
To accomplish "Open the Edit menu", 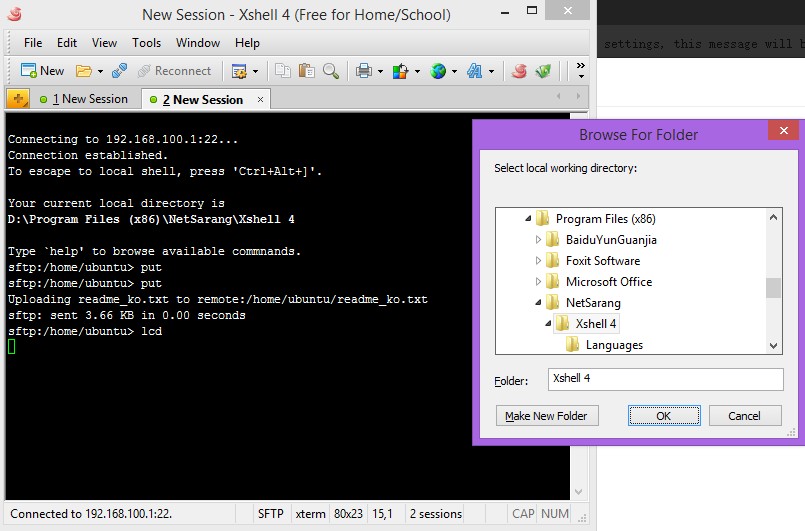I will tap(67, 43).
